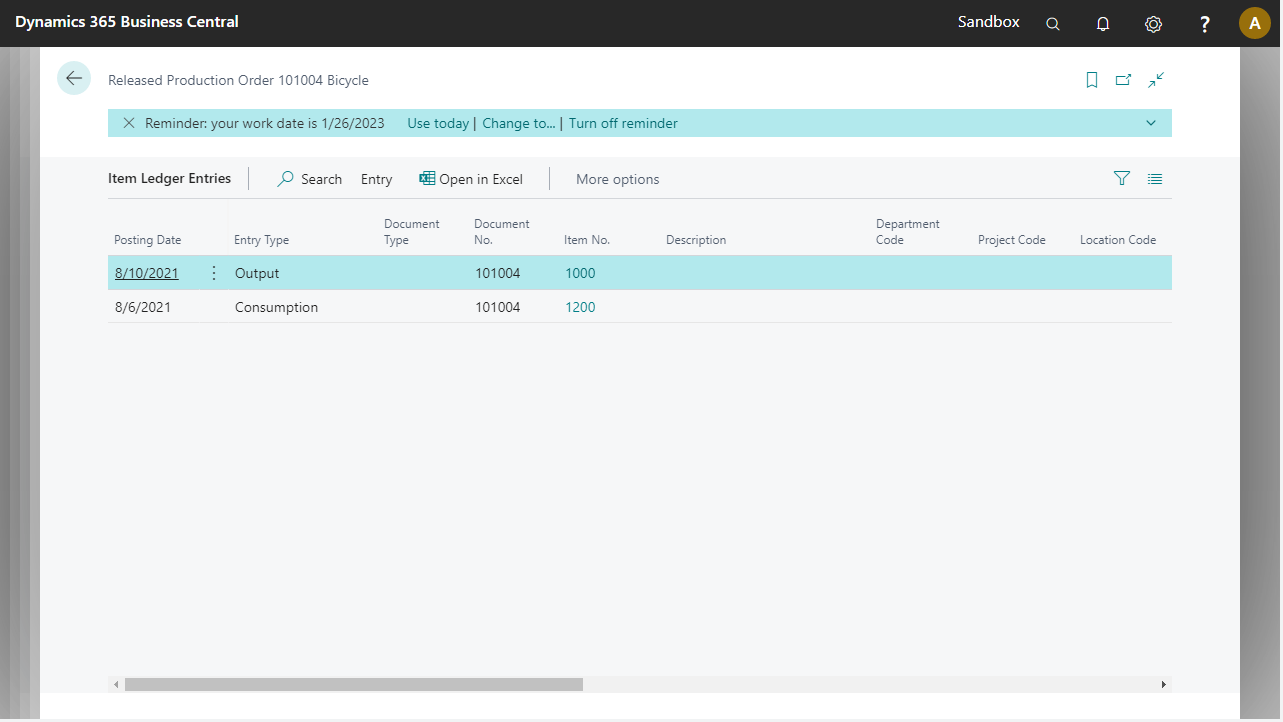Image resolution: width=1283 pixels, height=722 pixels.
Task: Dismiss the work date reminder X
Action: (129, 123)
